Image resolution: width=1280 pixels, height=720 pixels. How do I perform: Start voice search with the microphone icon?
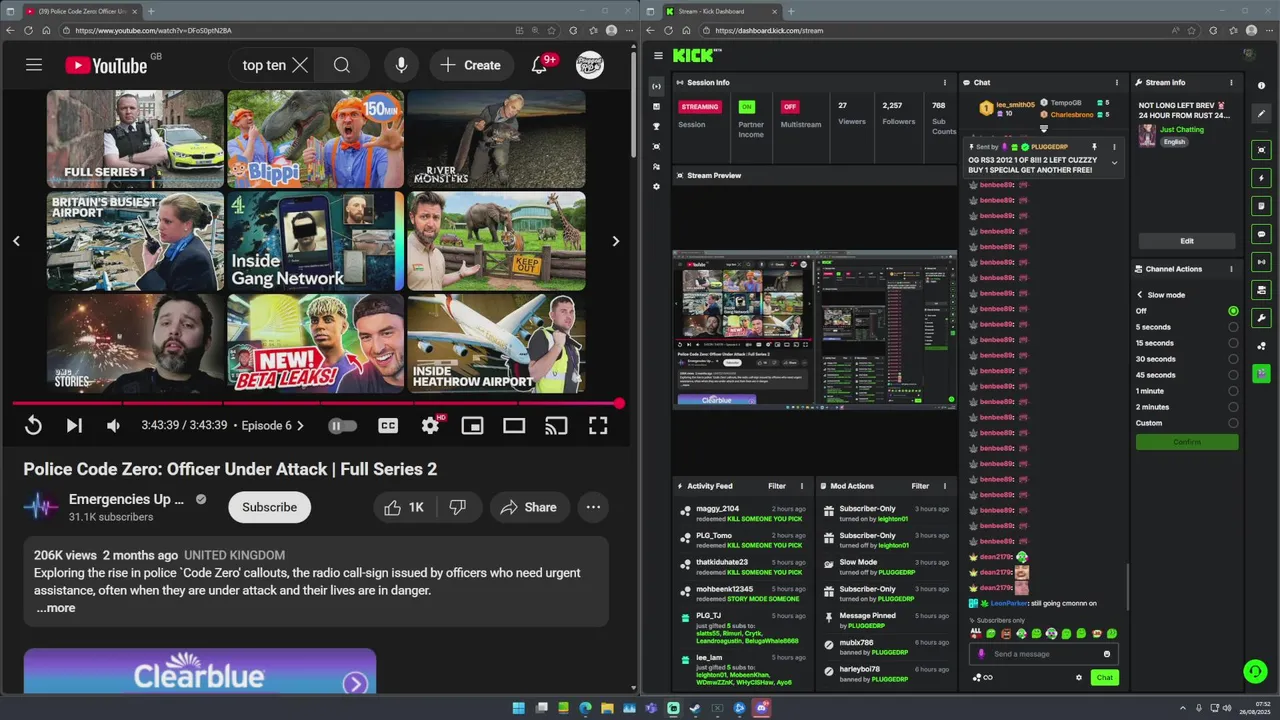coord(401,65)
